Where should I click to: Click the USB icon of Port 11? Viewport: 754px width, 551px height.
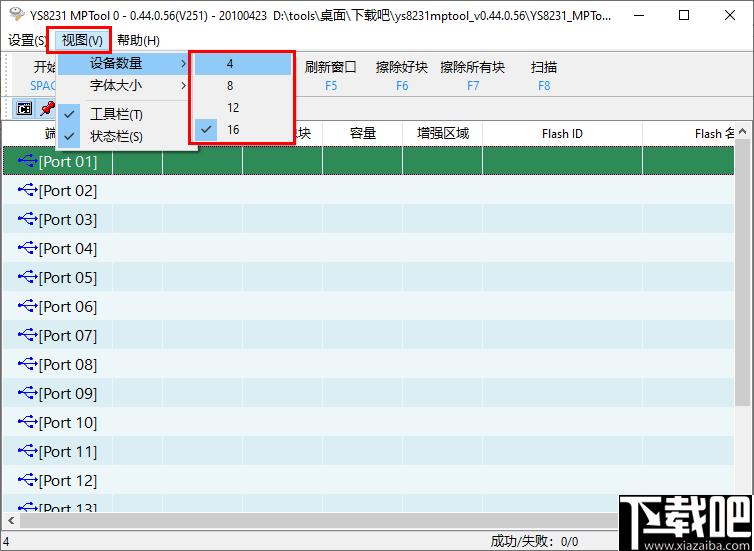click(28, 451)
